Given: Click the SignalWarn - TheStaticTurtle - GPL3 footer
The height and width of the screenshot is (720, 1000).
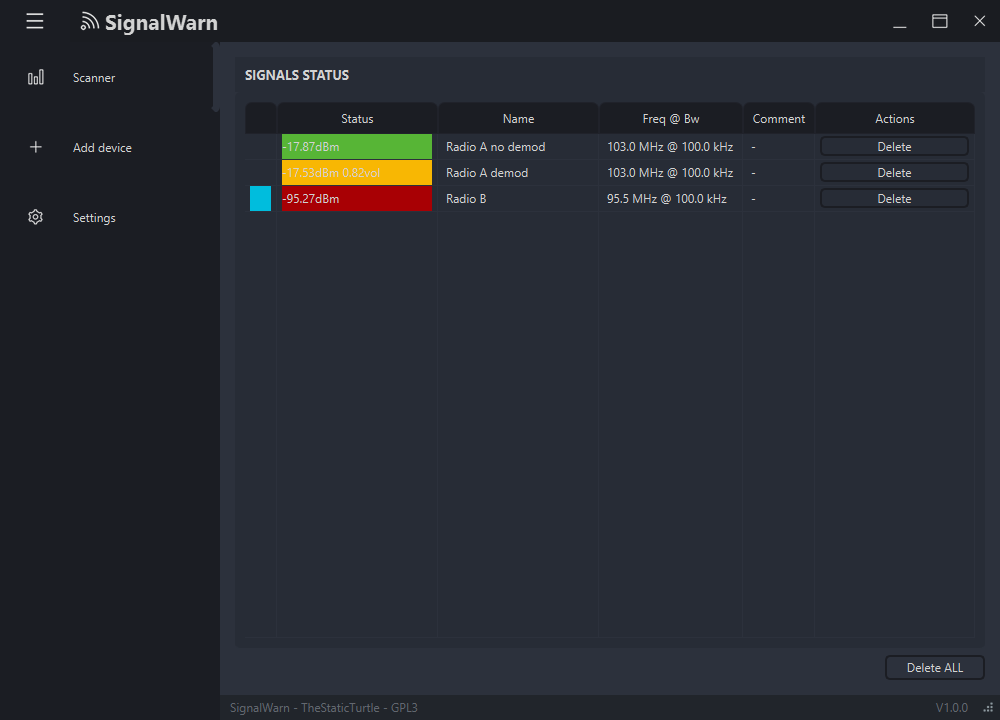Looking at the screenshot, I should (x=323, y=708).
